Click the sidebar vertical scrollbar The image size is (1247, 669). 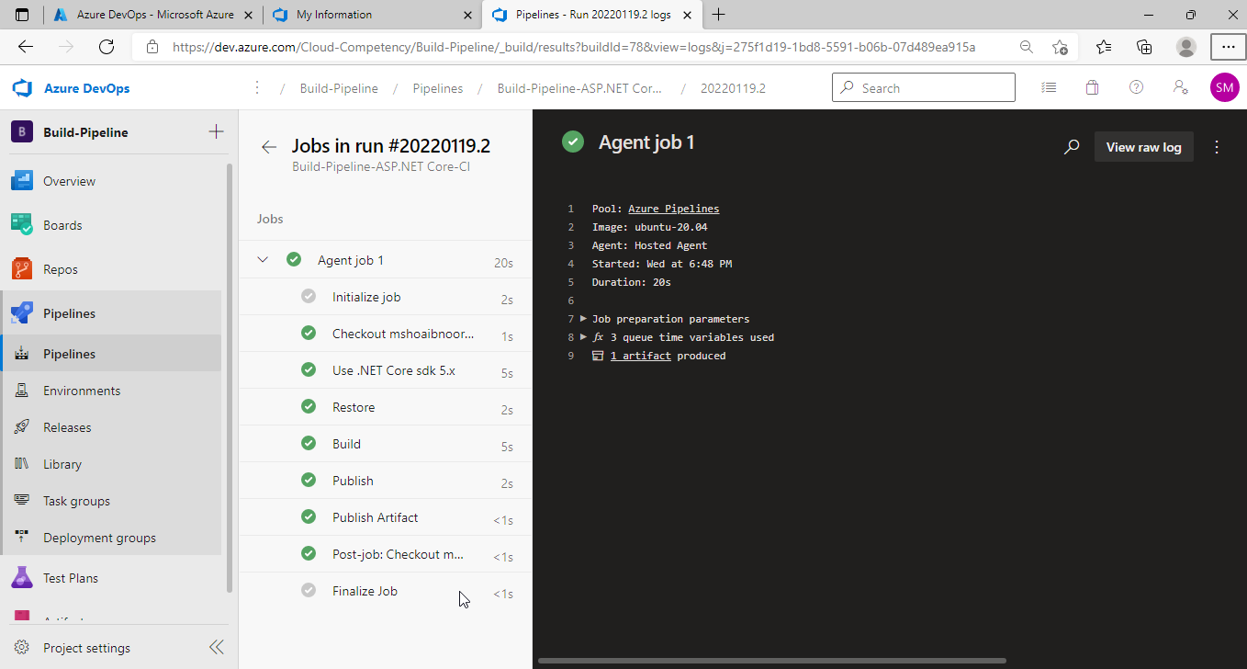(x=230, y=378)
